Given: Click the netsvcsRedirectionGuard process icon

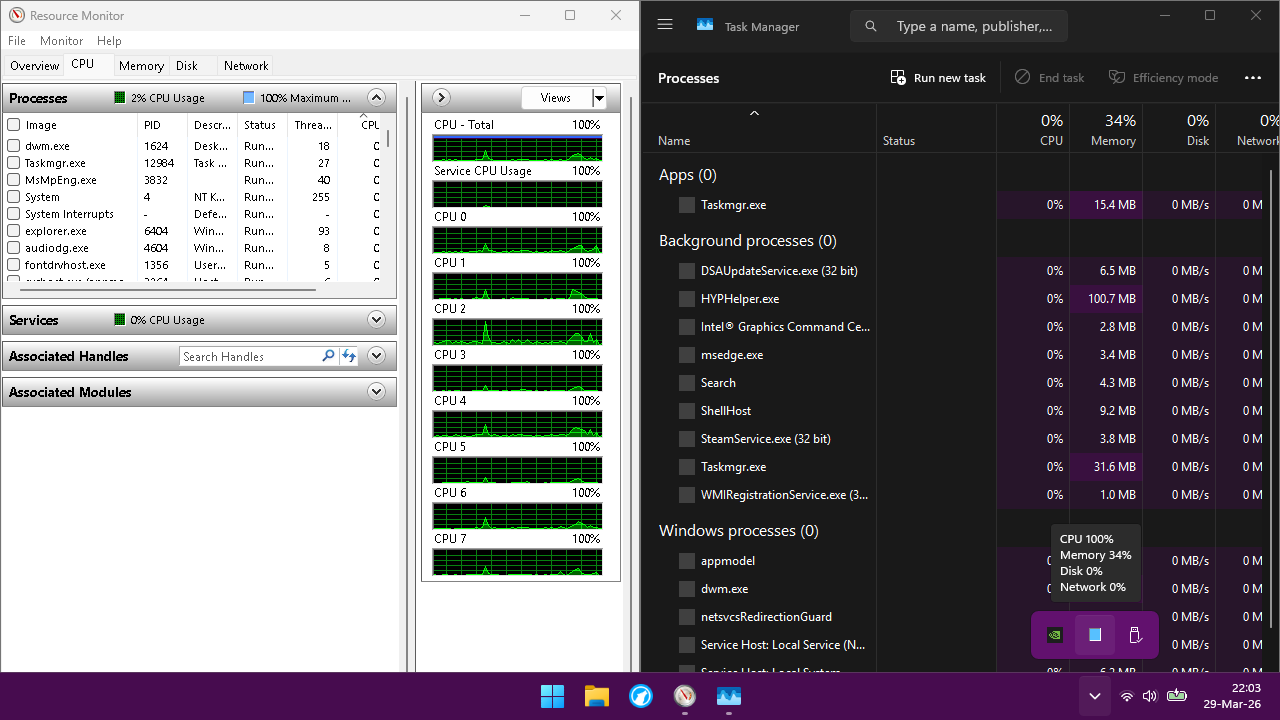Looking at the screenshot, I should [687, 617].
